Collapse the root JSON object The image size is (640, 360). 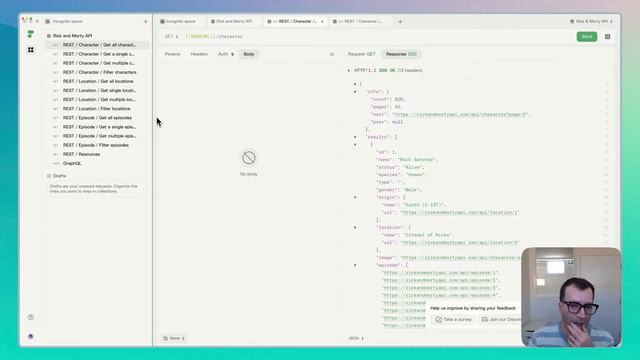click(x=355, y=84)
